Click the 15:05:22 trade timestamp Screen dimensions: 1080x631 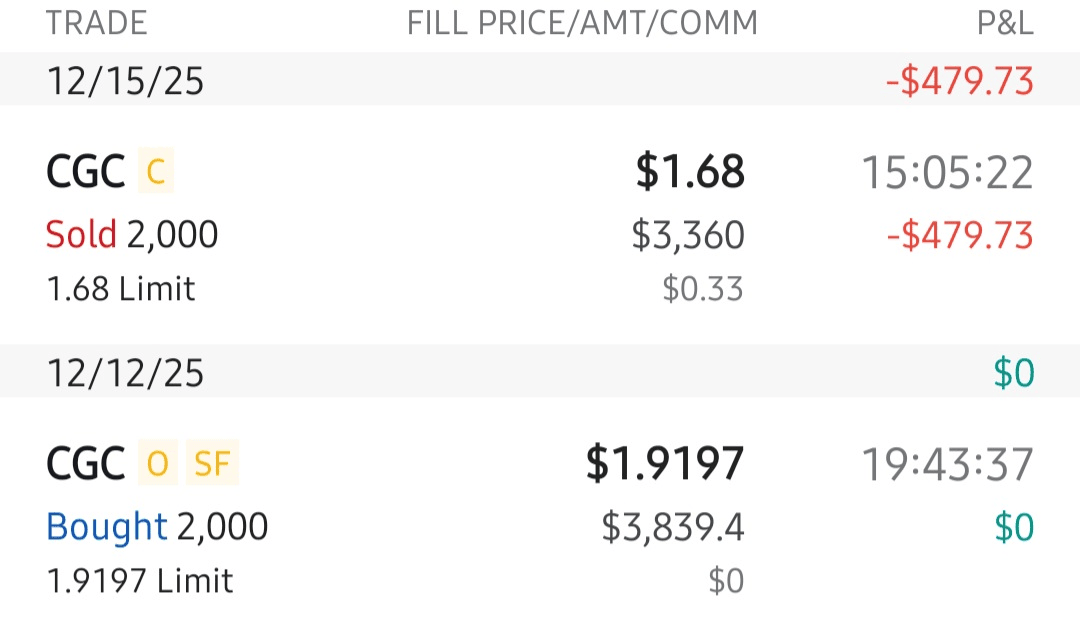click(x=947, y=173)
